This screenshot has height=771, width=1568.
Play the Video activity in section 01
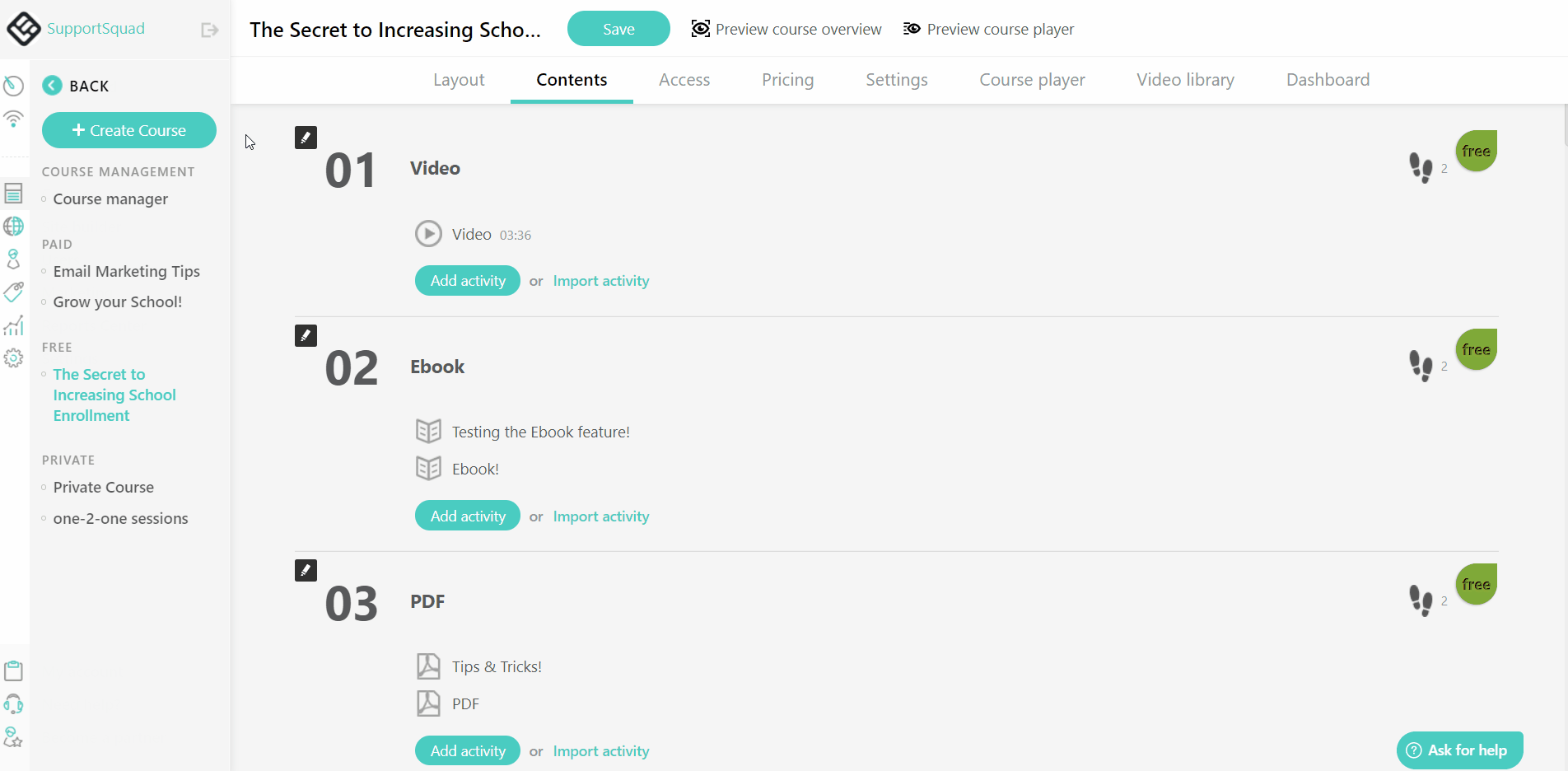tap(428, 233)
